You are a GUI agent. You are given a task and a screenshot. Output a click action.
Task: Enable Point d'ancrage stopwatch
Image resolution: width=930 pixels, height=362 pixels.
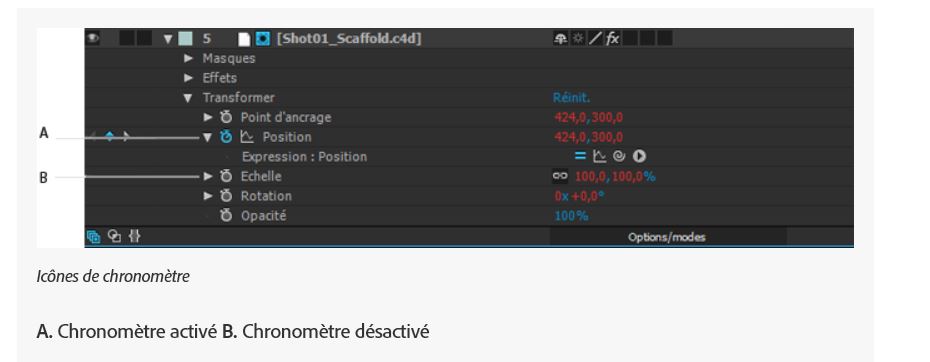[226, 118]
